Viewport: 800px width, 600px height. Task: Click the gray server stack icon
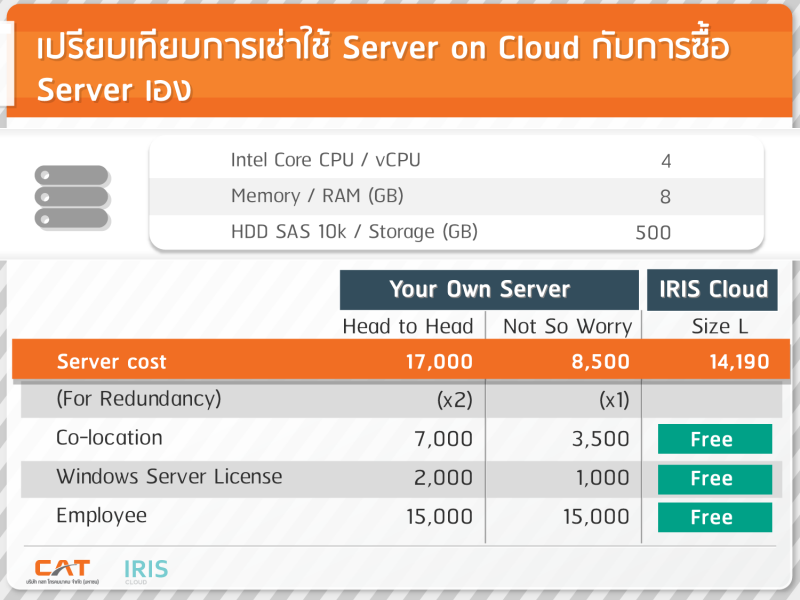tap(71, 197)
